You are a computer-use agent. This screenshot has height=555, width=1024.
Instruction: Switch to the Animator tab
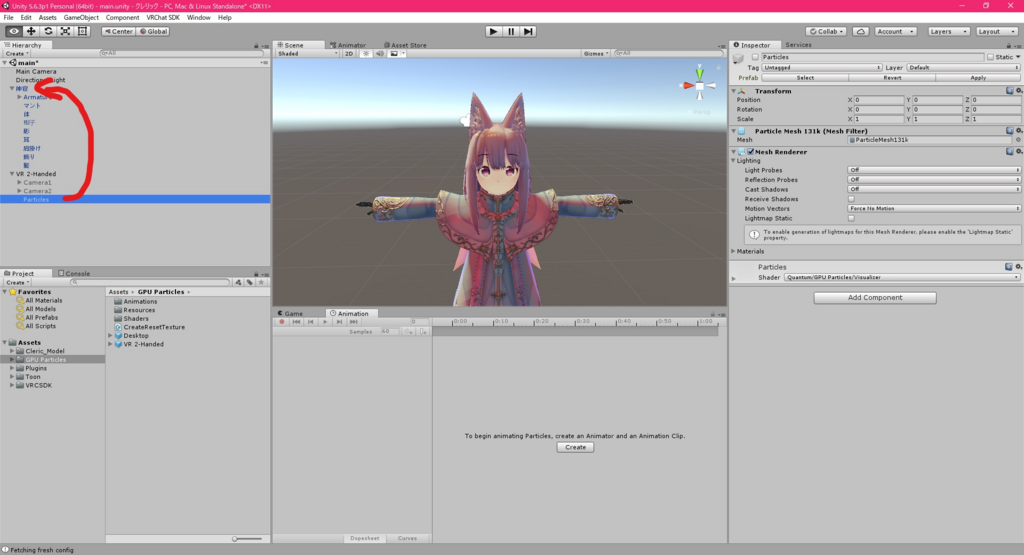coord(348,45)
